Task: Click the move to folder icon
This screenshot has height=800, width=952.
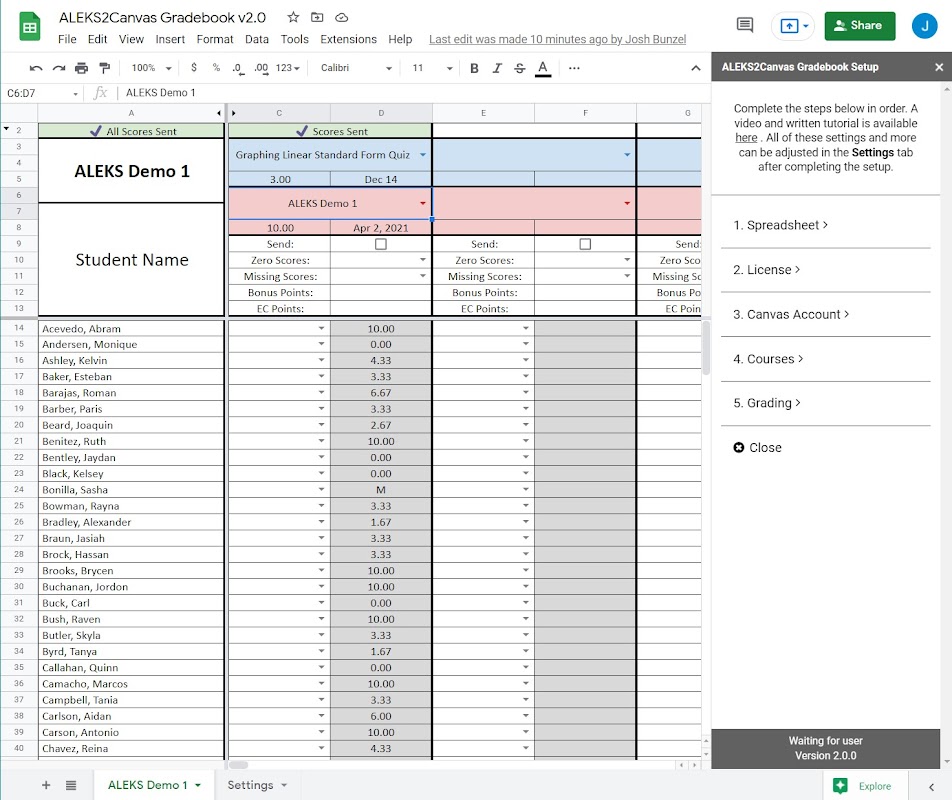Action: (317, 18)
